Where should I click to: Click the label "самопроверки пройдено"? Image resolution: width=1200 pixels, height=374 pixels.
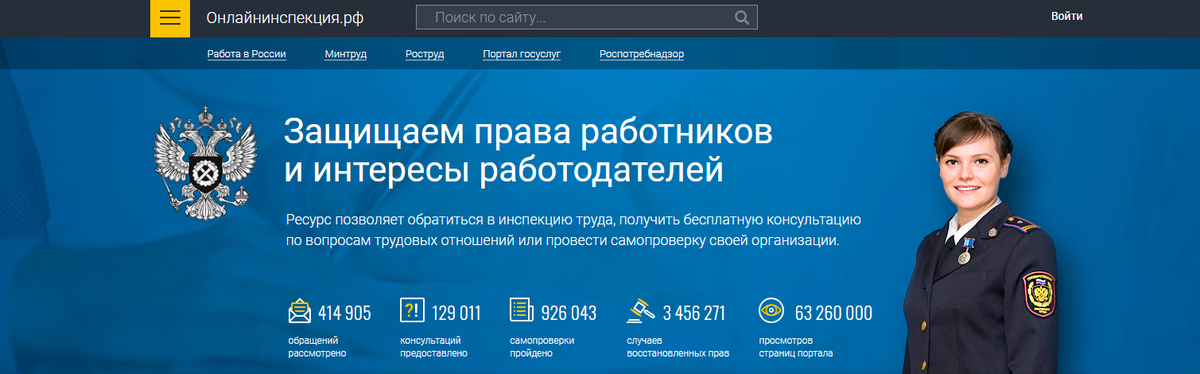click(x=543, y=347)
